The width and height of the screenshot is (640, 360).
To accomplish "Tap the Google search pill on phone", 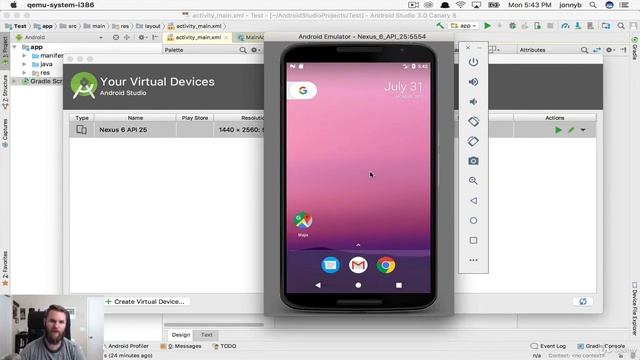I will point(302,91).
